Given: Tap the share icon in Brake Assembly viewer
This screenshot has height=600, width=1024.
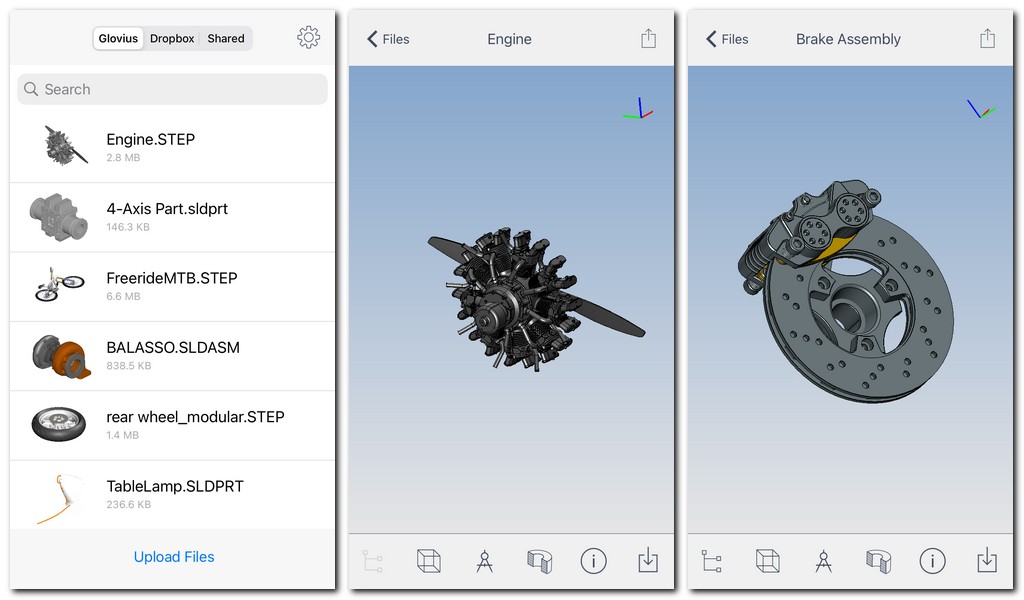Looking at the screenshot, I should coord(987,39).
